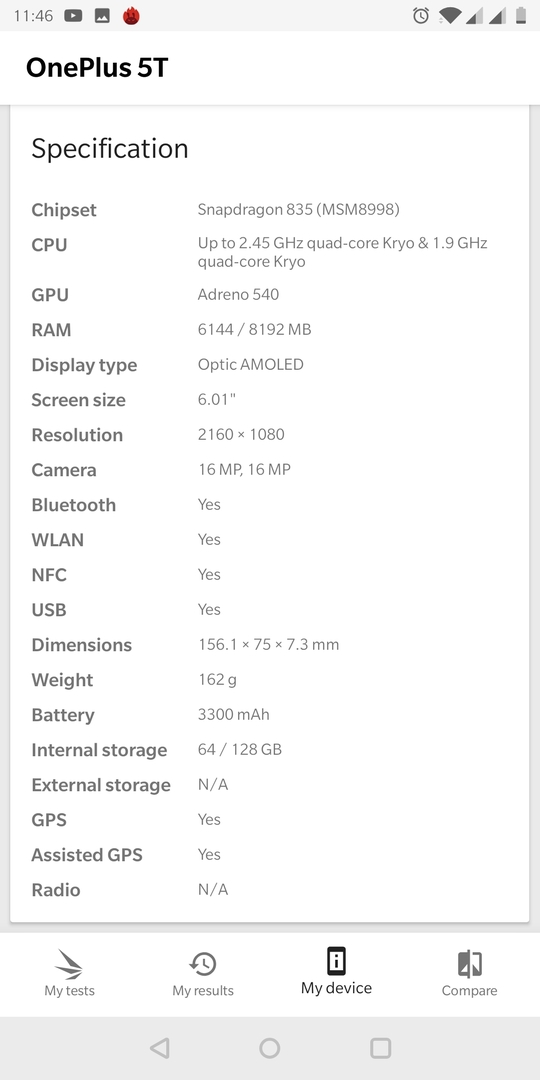Image resolution: width=540 pixels, height=1080 pixels.
Task: Tap the recent apps square button
Action: (380, 1048)
